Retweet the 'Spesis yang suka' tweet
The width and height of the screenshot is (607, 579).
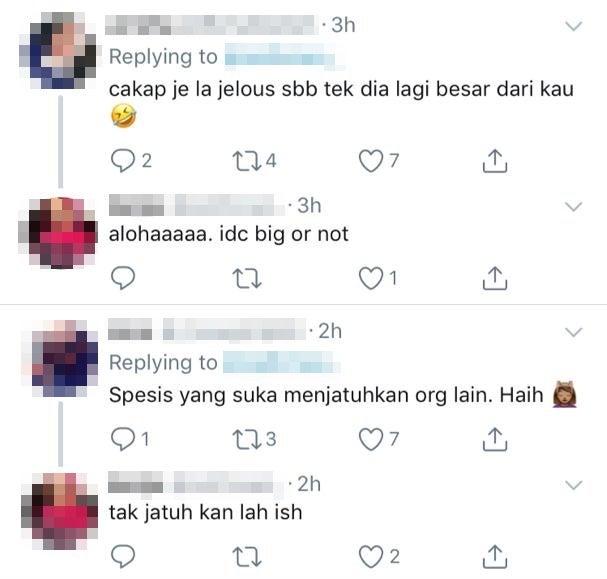pos(246,440)
